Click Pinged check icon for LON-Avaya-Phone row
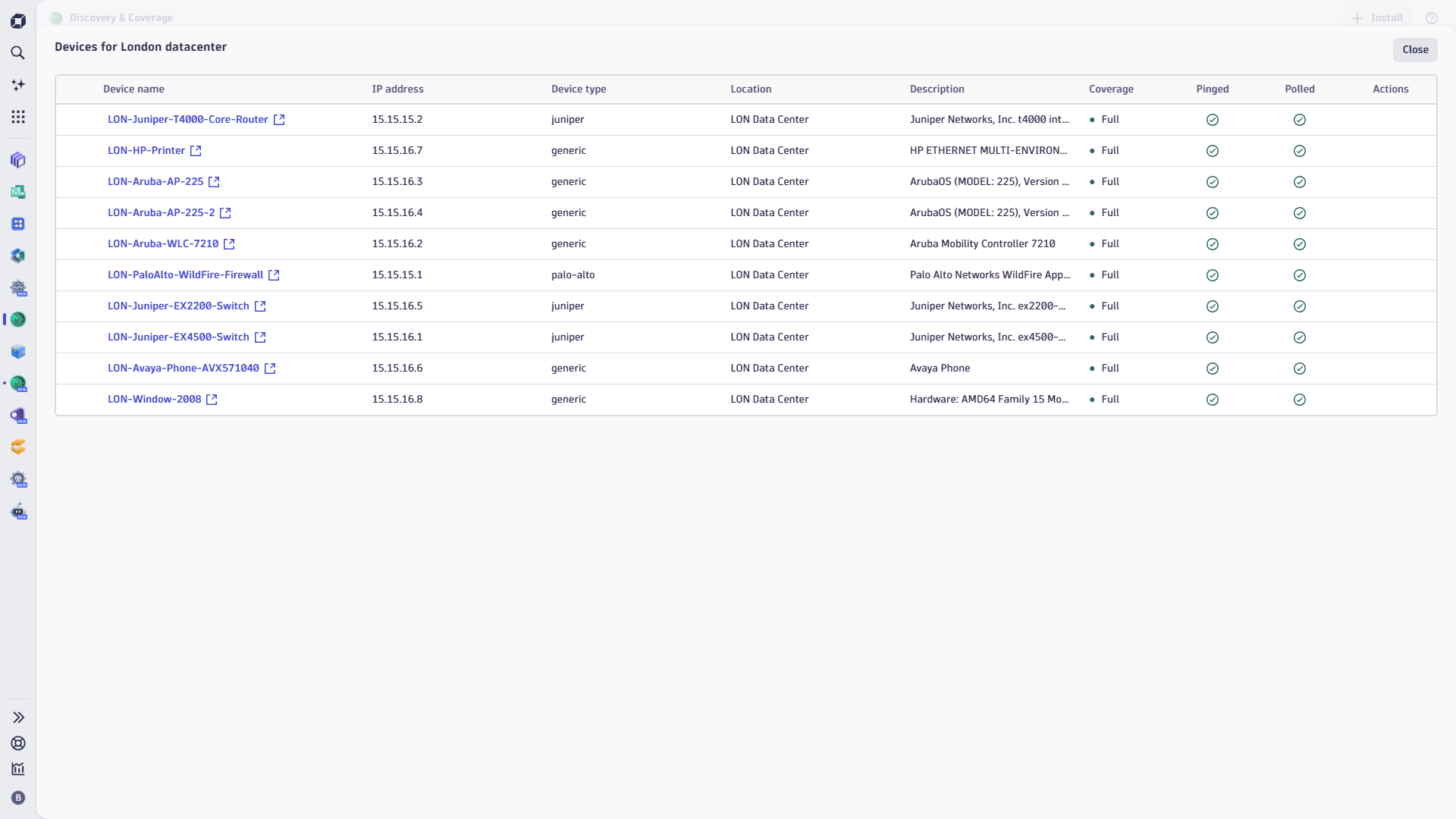 pos(1212,369)
